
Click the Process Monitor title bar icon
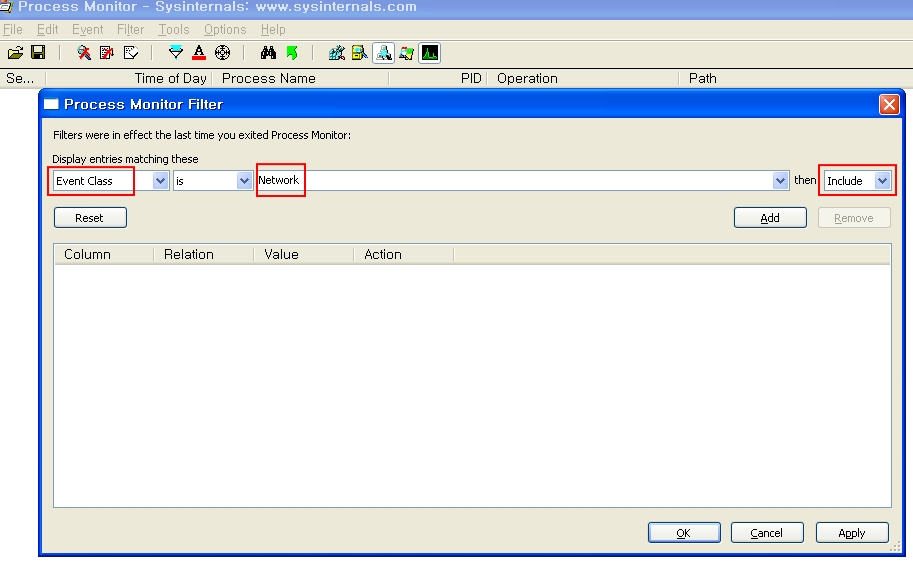coord(6,6)
